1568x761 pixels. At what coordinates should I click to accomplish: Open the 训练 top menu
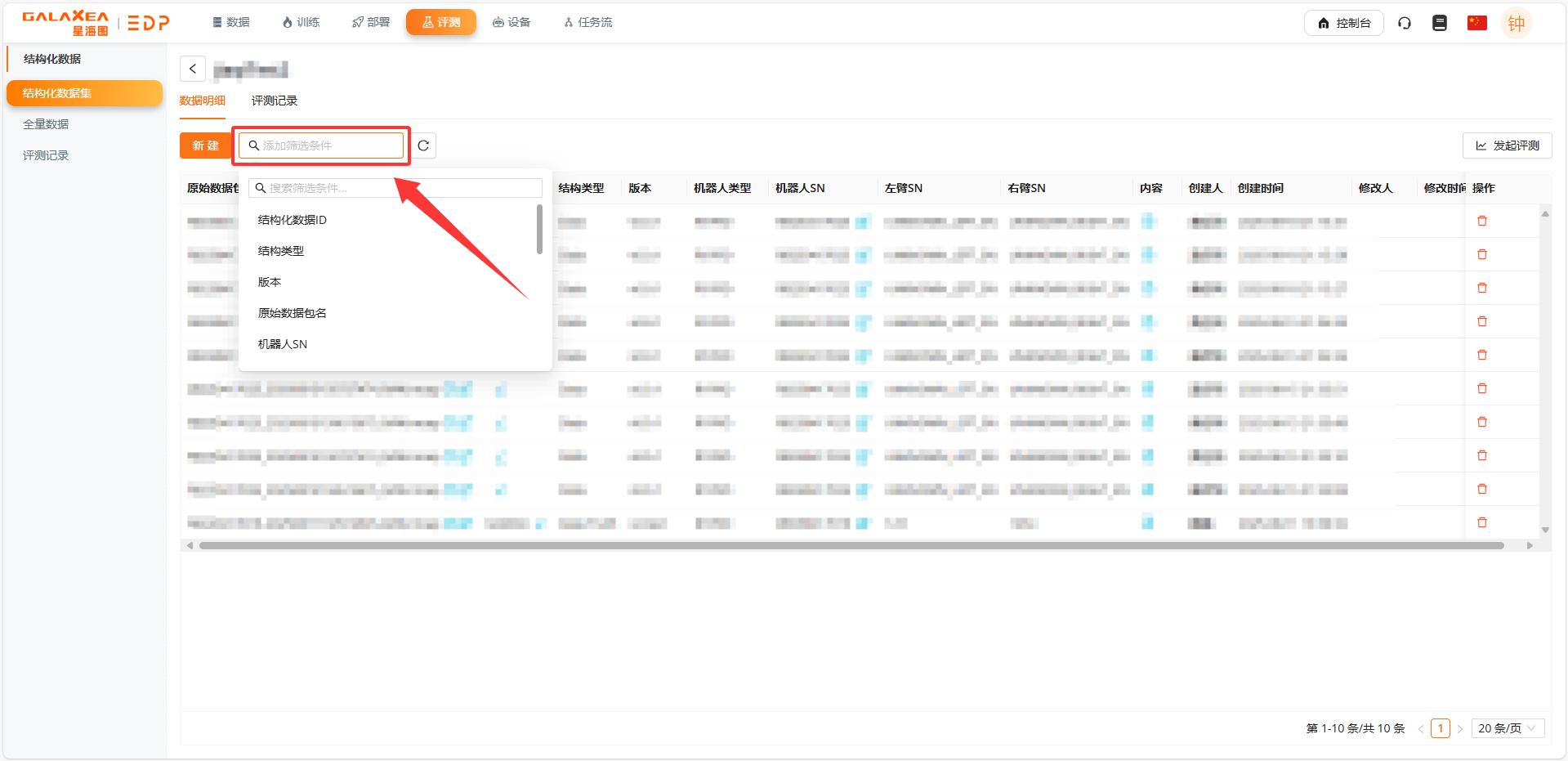pyautogui.click(x=301, y=22)
